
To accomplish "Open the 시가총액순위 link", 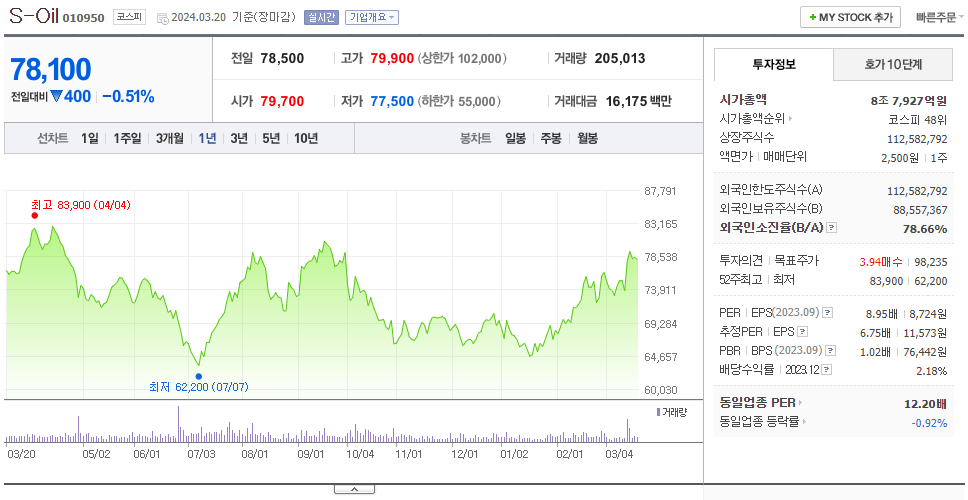I will pyautogui.click(x=753, y=119).
